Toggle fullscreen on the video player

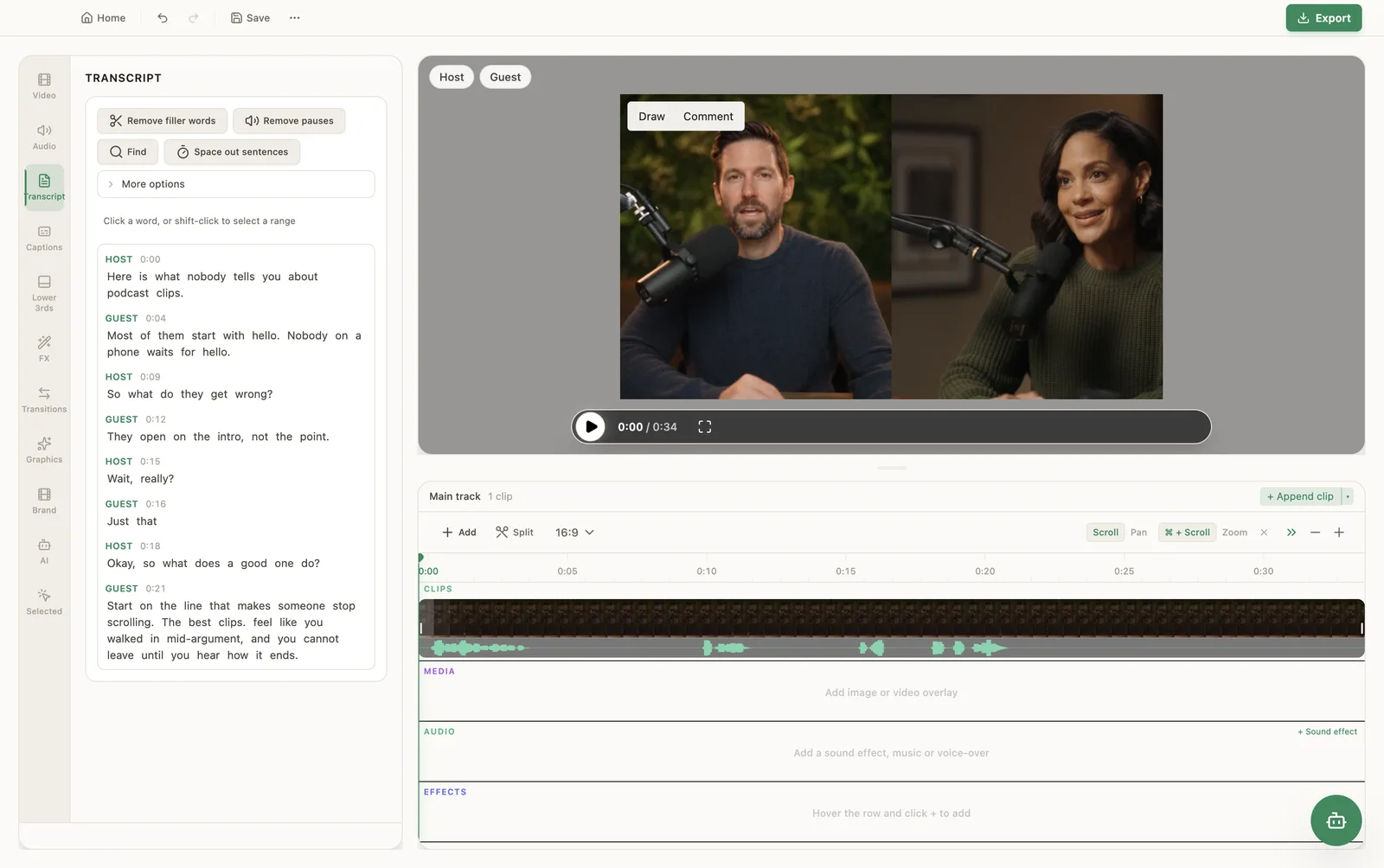[705, 427]
